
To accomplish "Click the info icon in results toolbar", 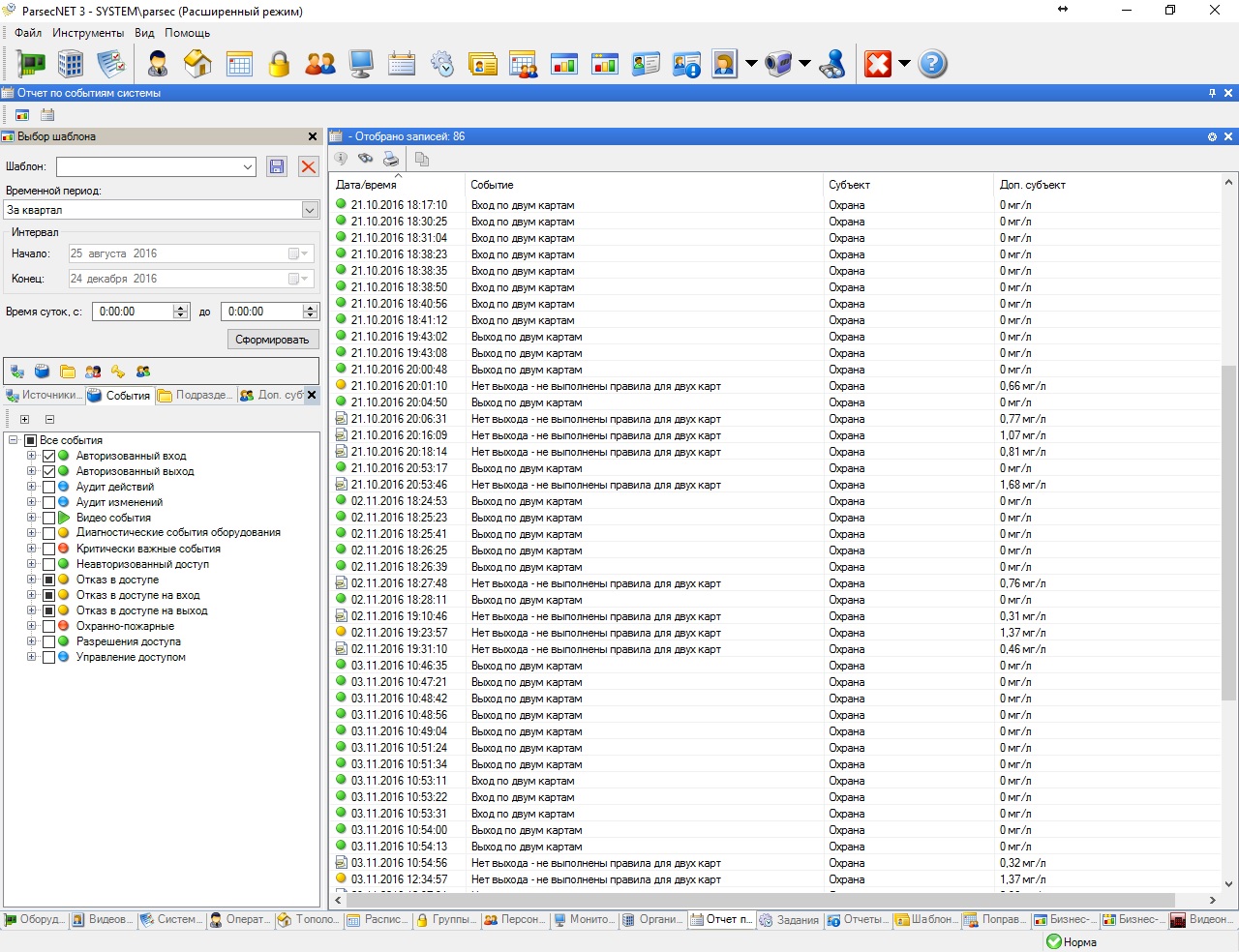I will pos(341,159).
